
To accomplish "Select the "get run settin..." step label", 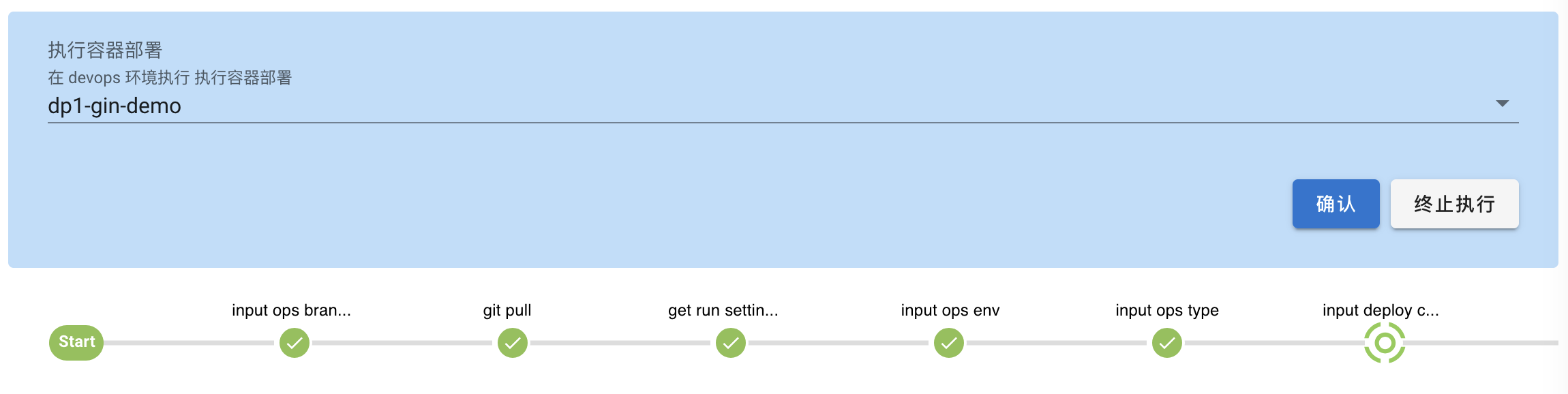I will click(723, 310).
